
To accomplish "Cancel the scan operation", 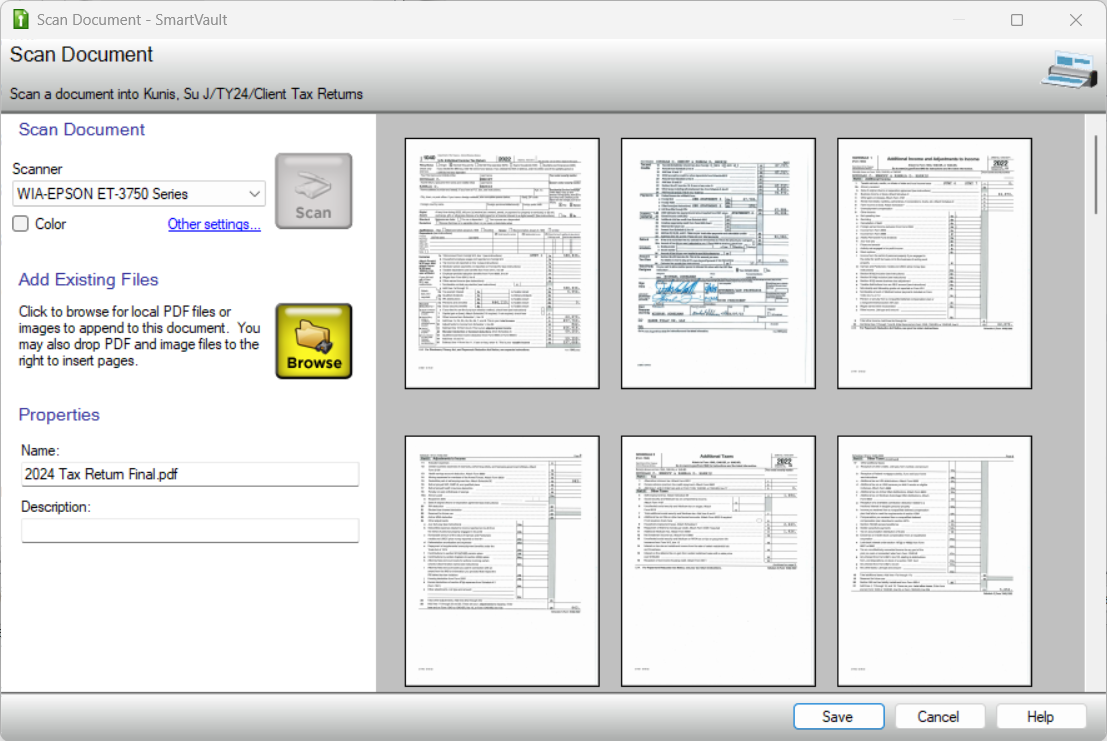I will pyautogui.click(x=939, y=716).
